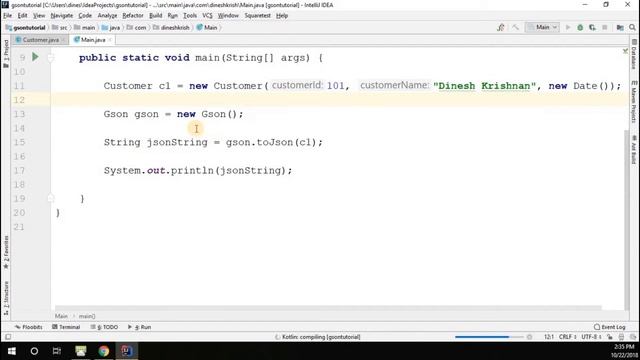Image resolution: width=640 pixels, height=360 pixels.
Task: Open the Maven Projects side panel
Action: (x=634, y=102)
